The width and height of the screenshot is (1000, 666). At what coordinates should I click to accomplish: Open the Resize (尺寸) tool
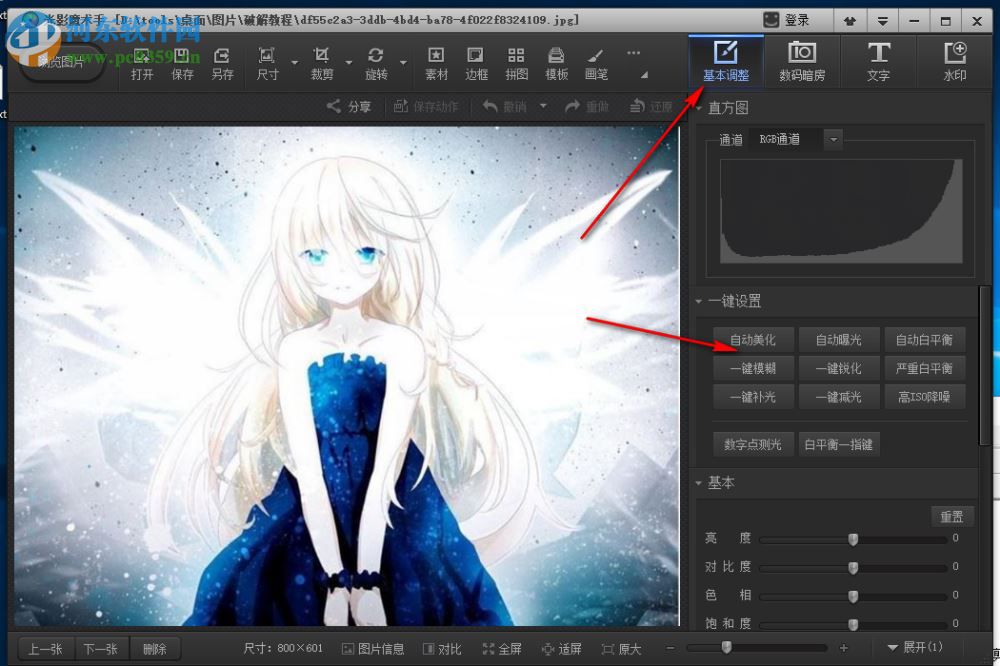click(x=266, y=61)
